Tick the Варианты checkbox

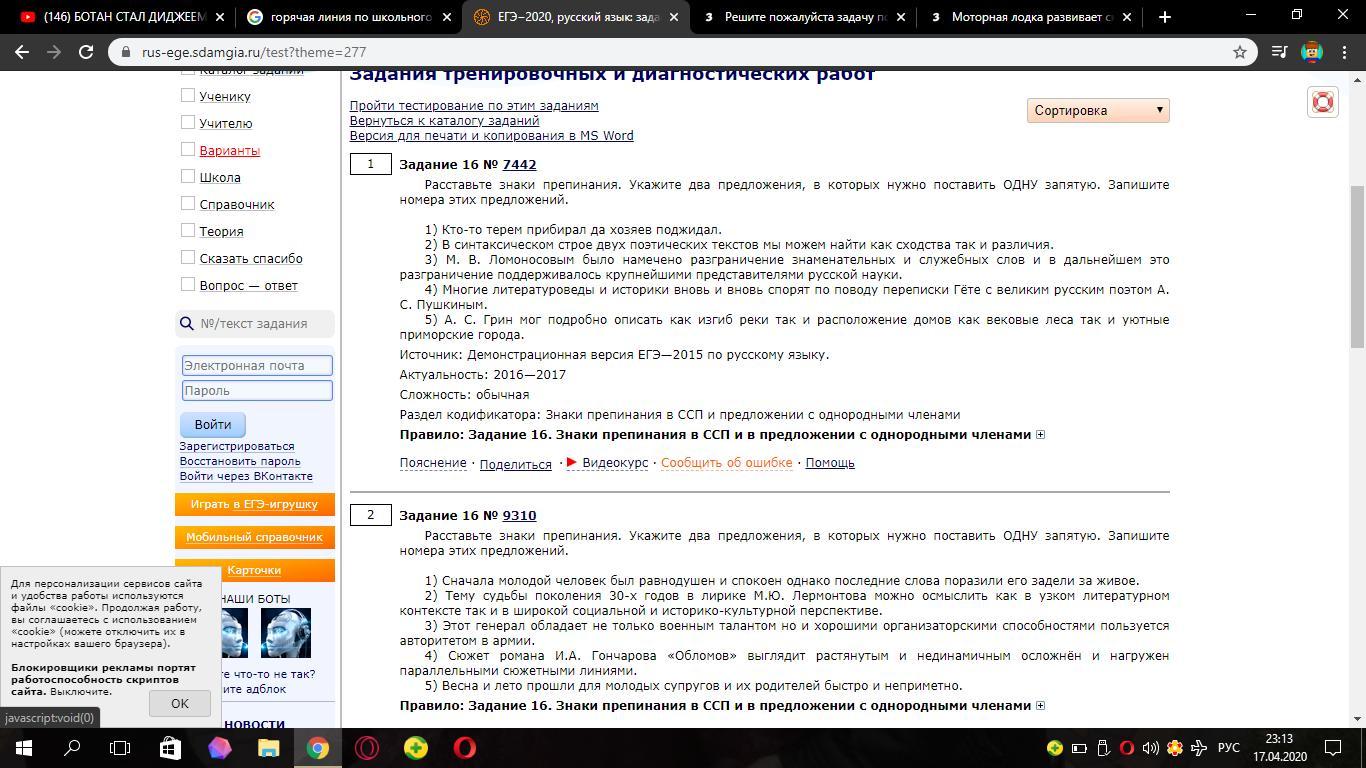tap(187, 149)
